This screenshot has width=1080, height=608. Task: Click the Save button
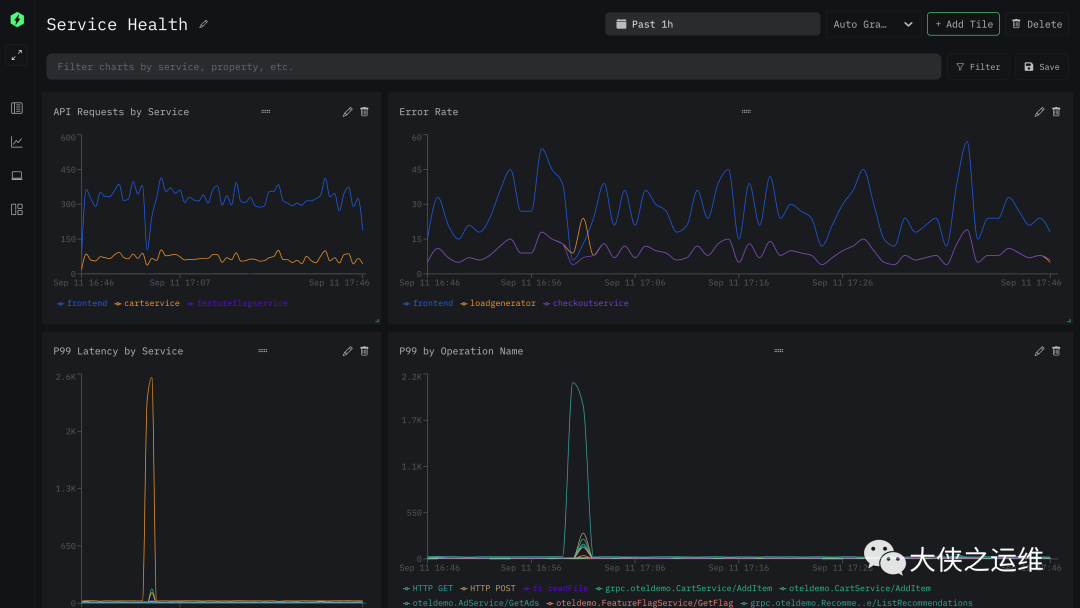[1041, 67]
